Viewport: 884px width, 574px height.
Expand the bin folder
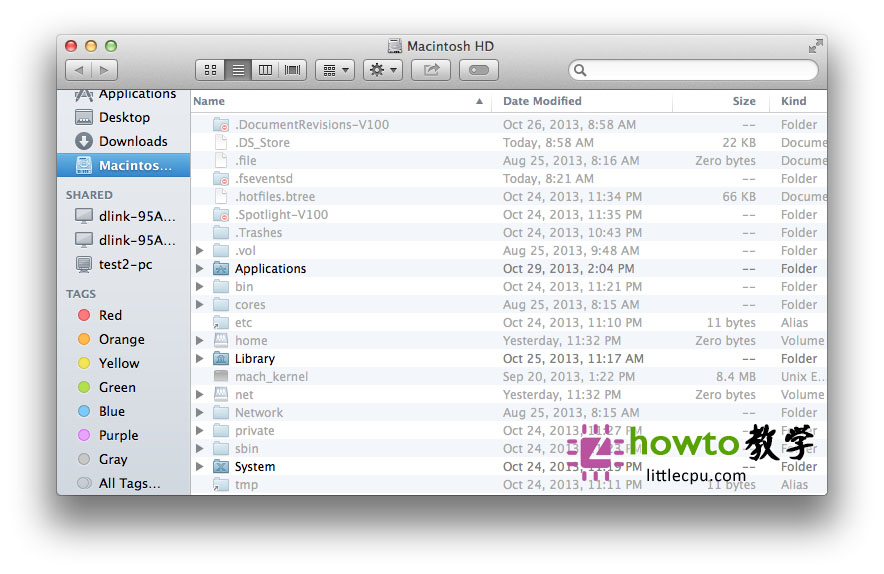click(x=200, y=286)
